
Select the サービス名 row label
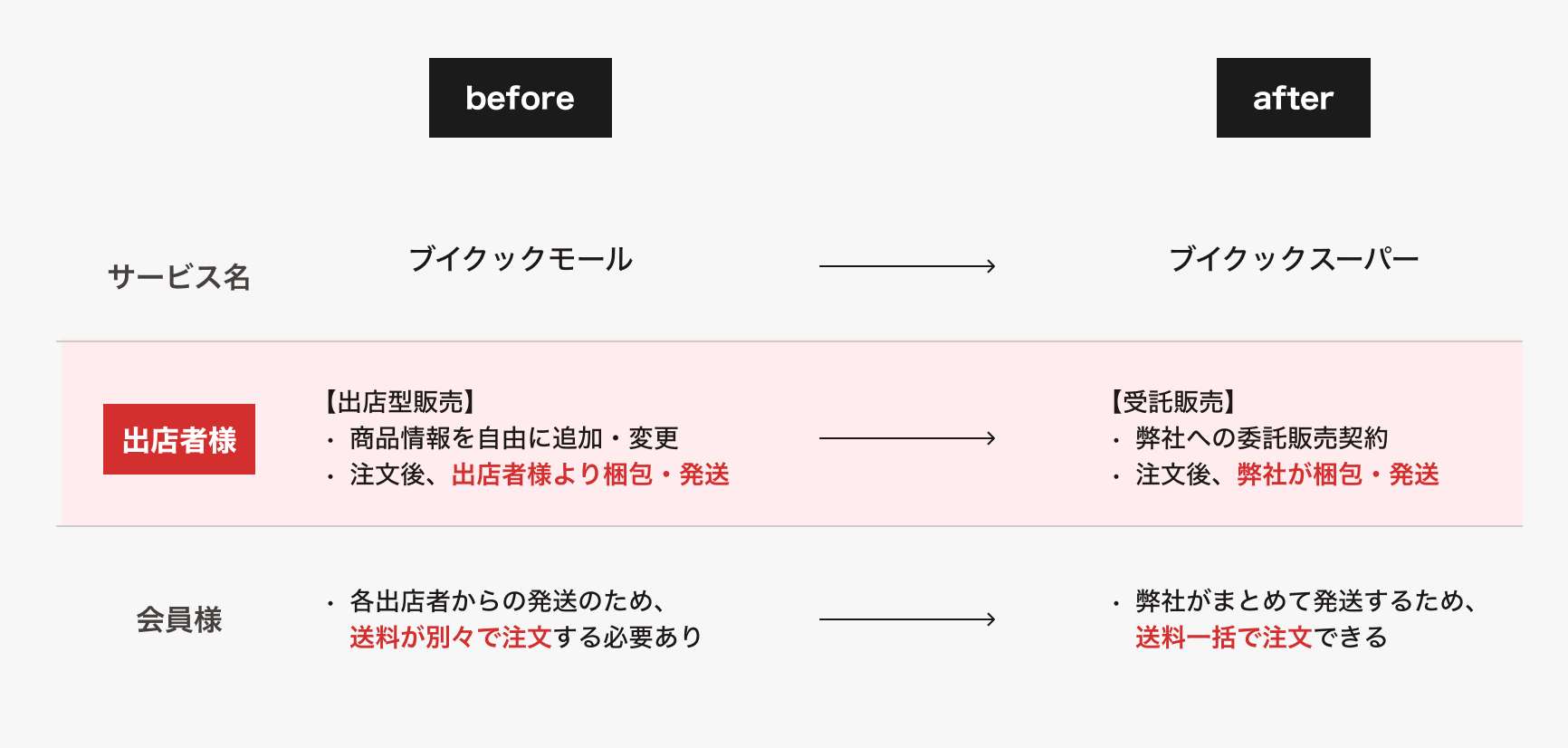click(179, 276)
